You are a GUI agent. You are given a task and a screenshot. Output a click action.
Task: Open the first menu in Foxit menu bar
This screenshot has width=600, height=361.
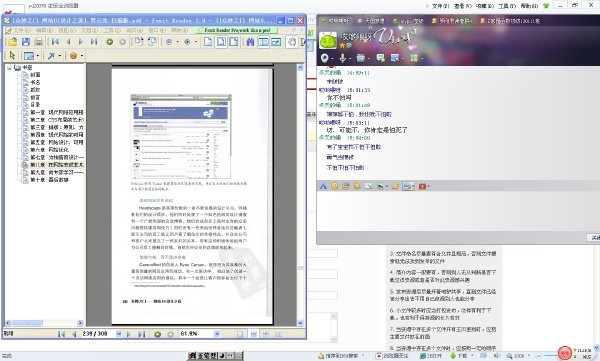click(x=14, y=30)
